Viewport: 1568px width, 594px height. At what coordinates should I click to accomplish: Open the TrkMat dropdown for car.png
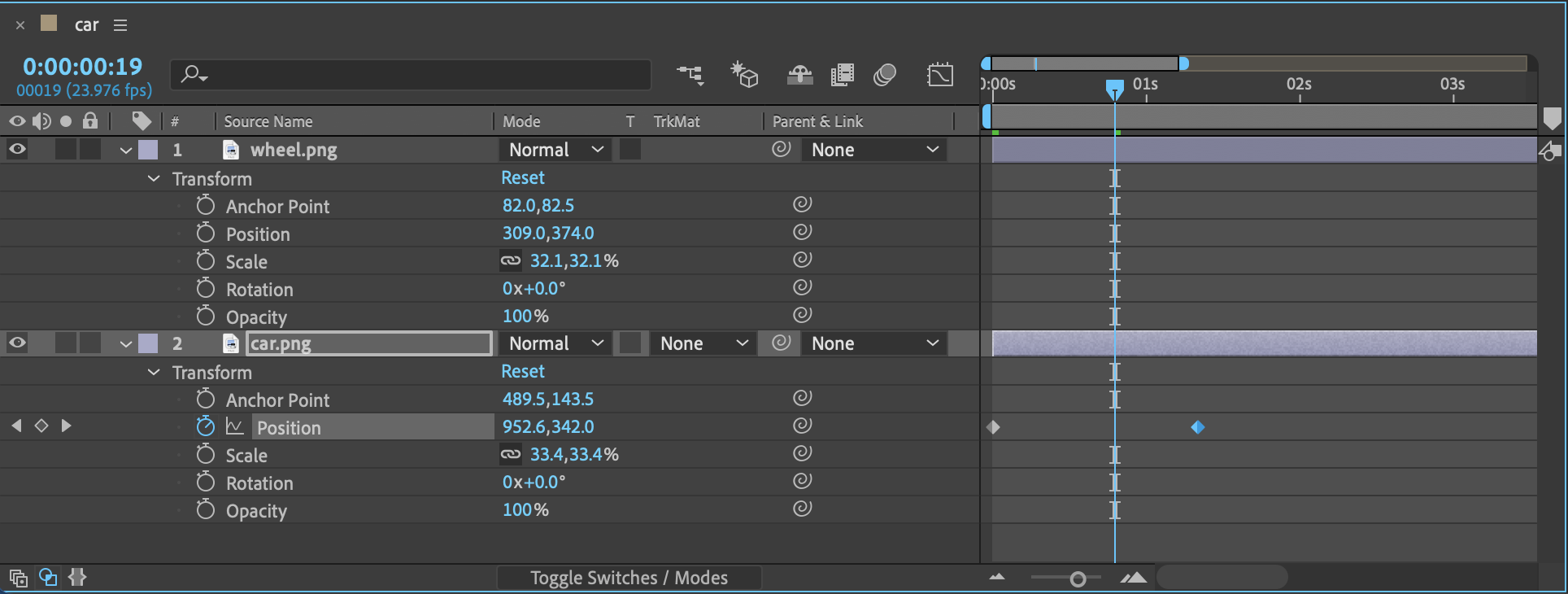pos(703,343)
